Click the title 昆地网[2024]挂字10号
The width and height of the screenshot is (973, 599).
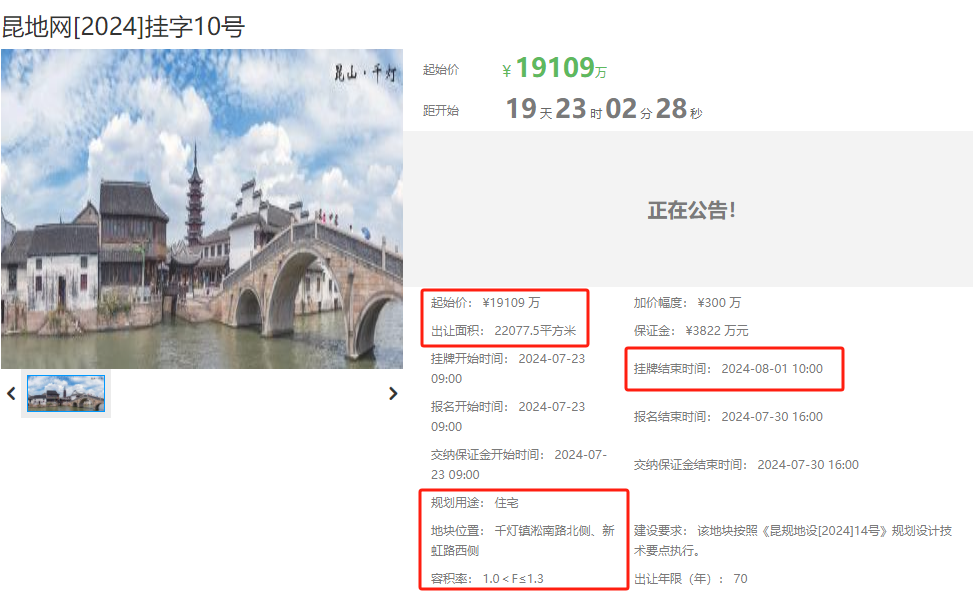pos(123,27)
